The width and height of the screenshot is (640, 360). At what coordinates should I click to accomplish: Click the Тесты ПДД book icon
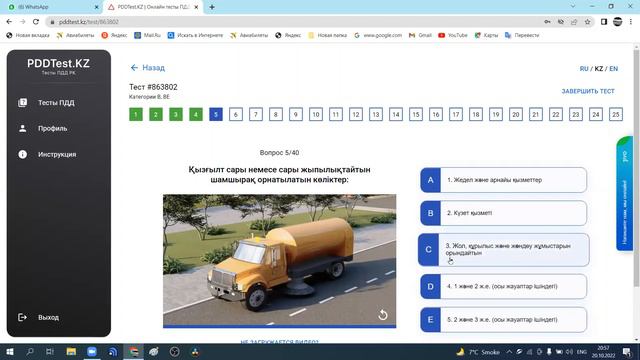tap(22, 102)
